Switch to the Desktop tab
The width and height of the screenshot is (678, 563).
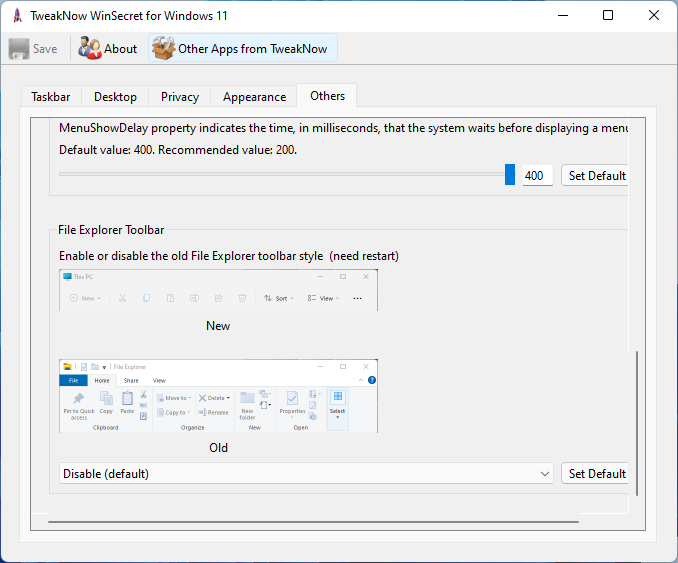tap(115, 97)
